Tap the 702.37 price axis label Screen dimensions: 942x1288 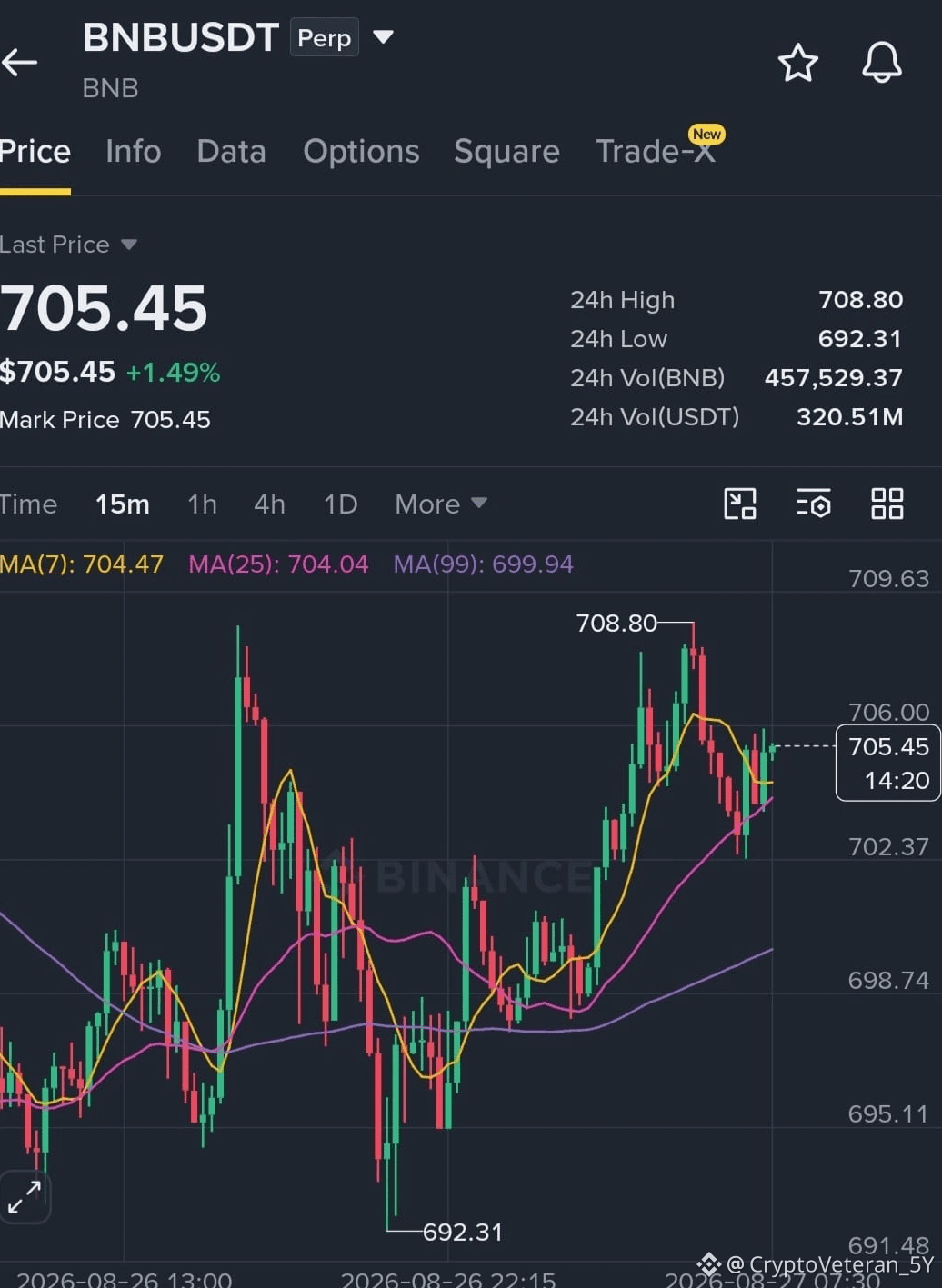[x=888, y=847]
